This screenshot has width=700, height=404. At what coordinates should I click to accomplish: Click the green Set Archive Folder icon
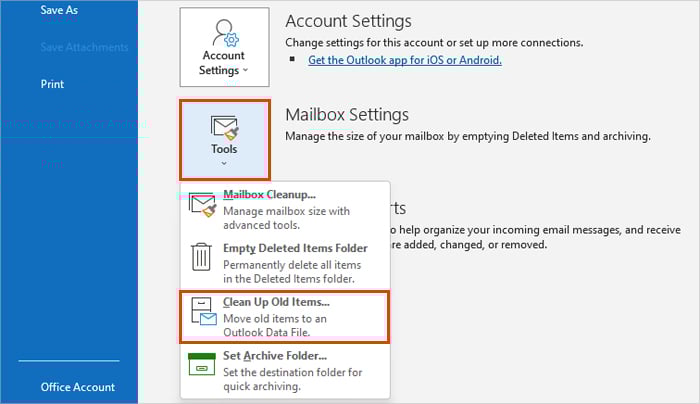(x=203, y=365)
